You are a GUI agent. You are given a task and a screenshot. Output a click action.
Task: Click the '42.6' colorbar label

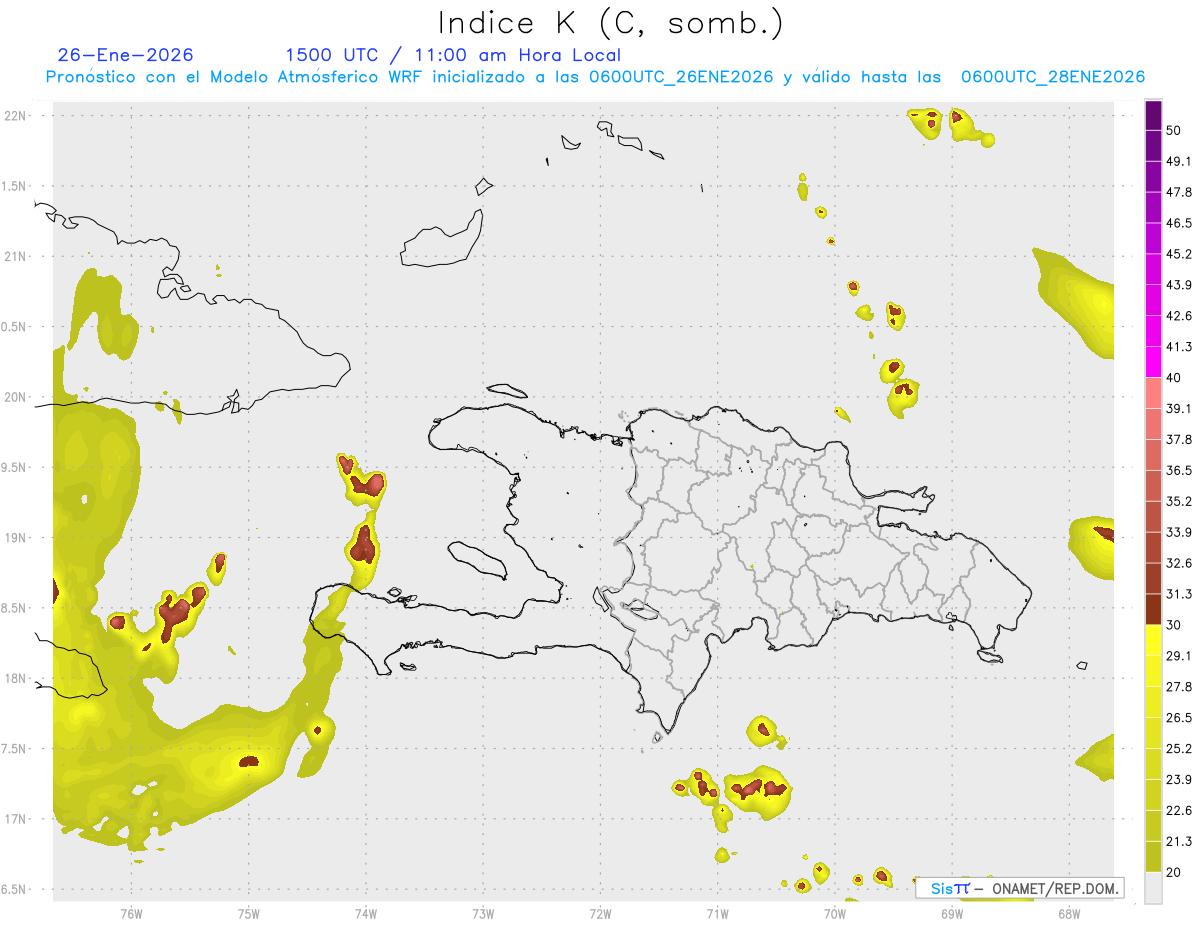tap(1179, 316)
